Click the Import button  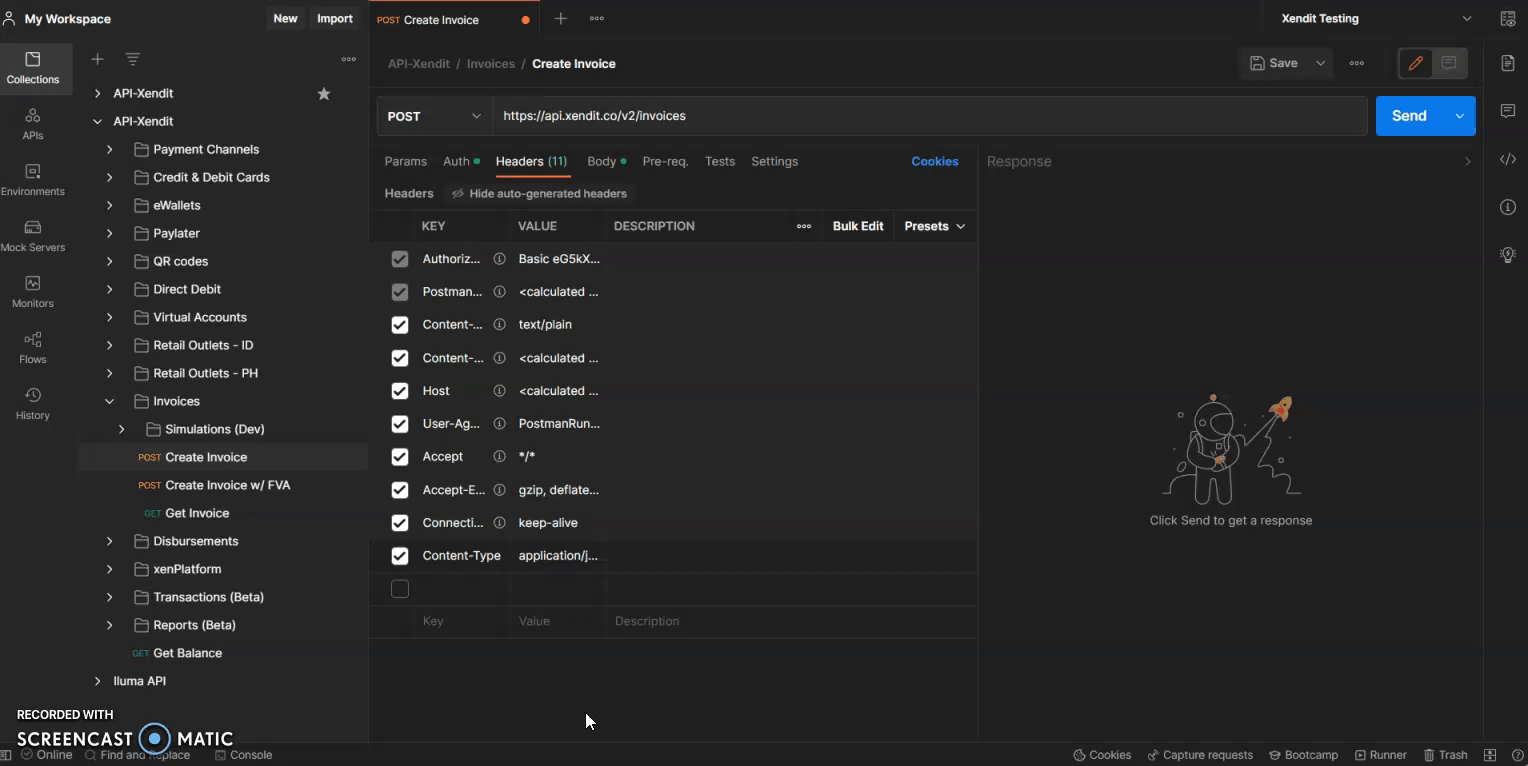tap(335, 19)
